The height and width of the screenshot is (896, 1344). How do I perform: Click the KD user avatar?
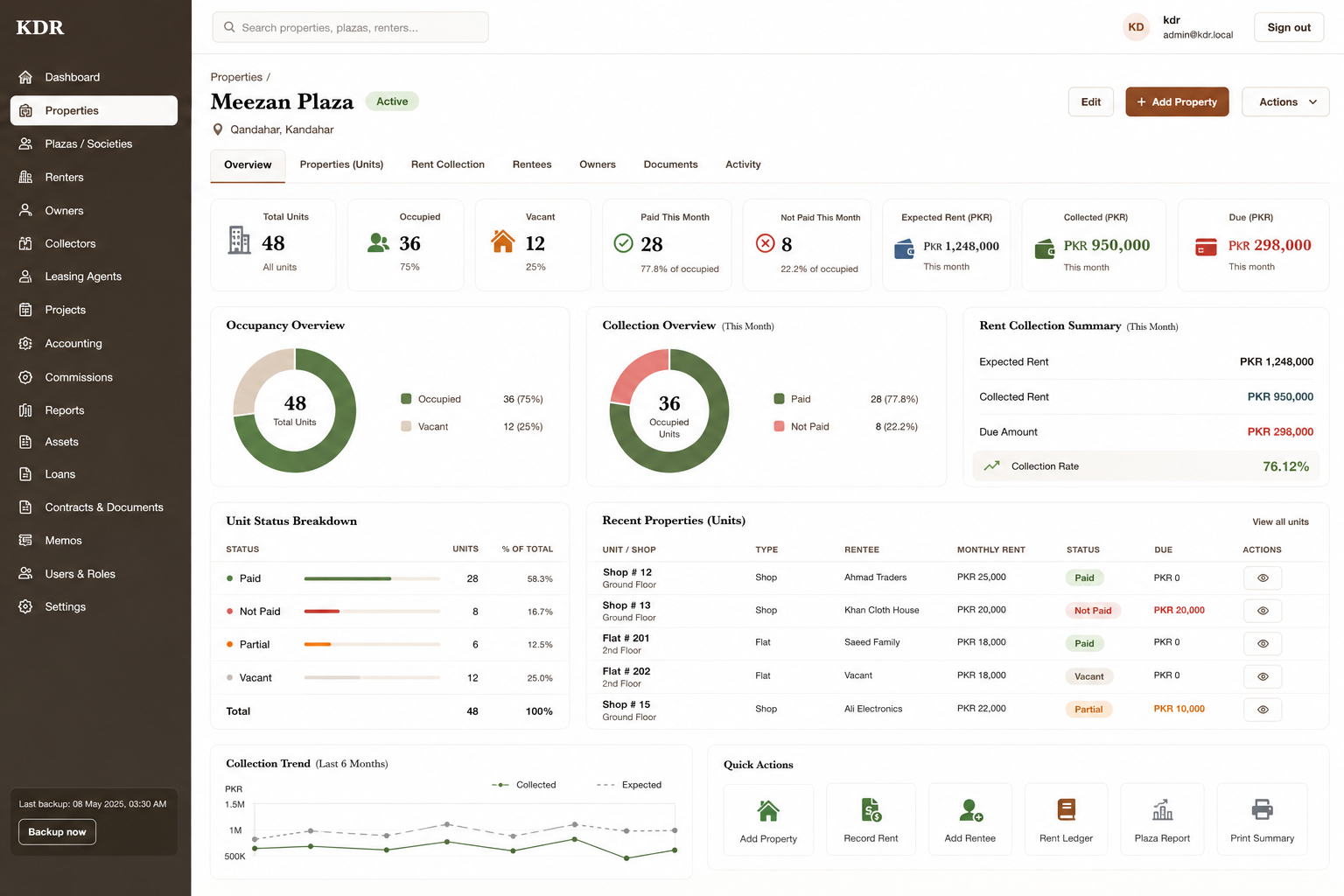pyautogui.click(x=1136, y=27)
